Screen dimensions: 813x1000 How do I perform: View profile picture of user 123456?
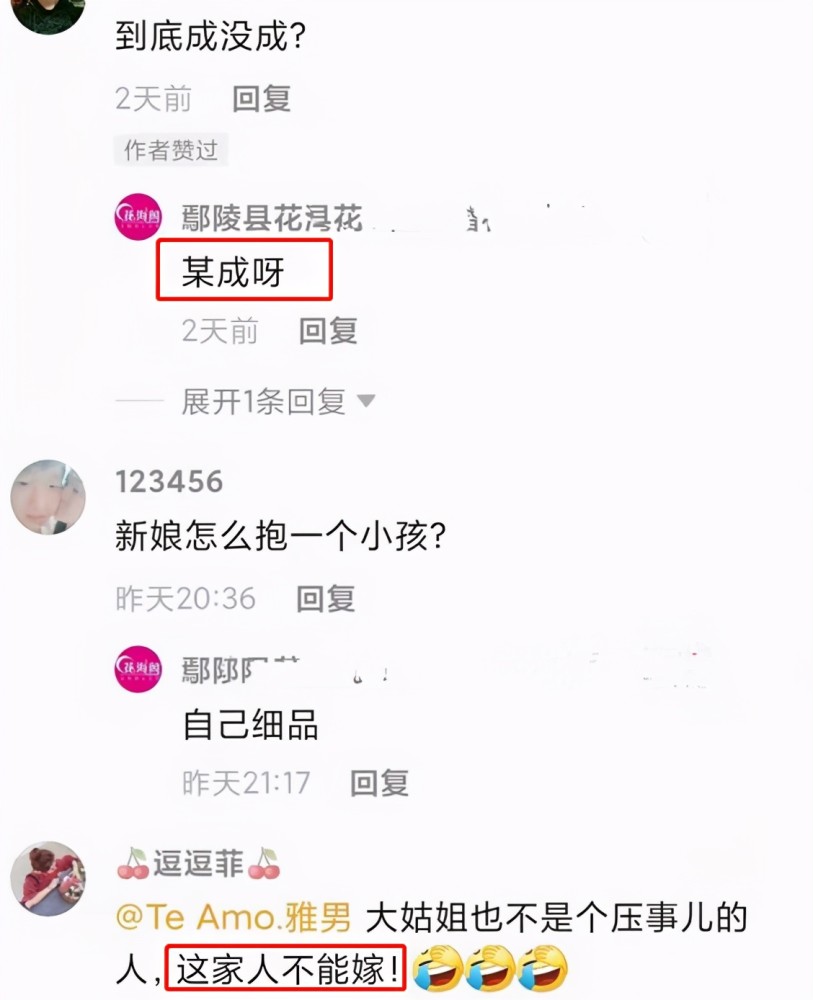(x=48, y=497)
